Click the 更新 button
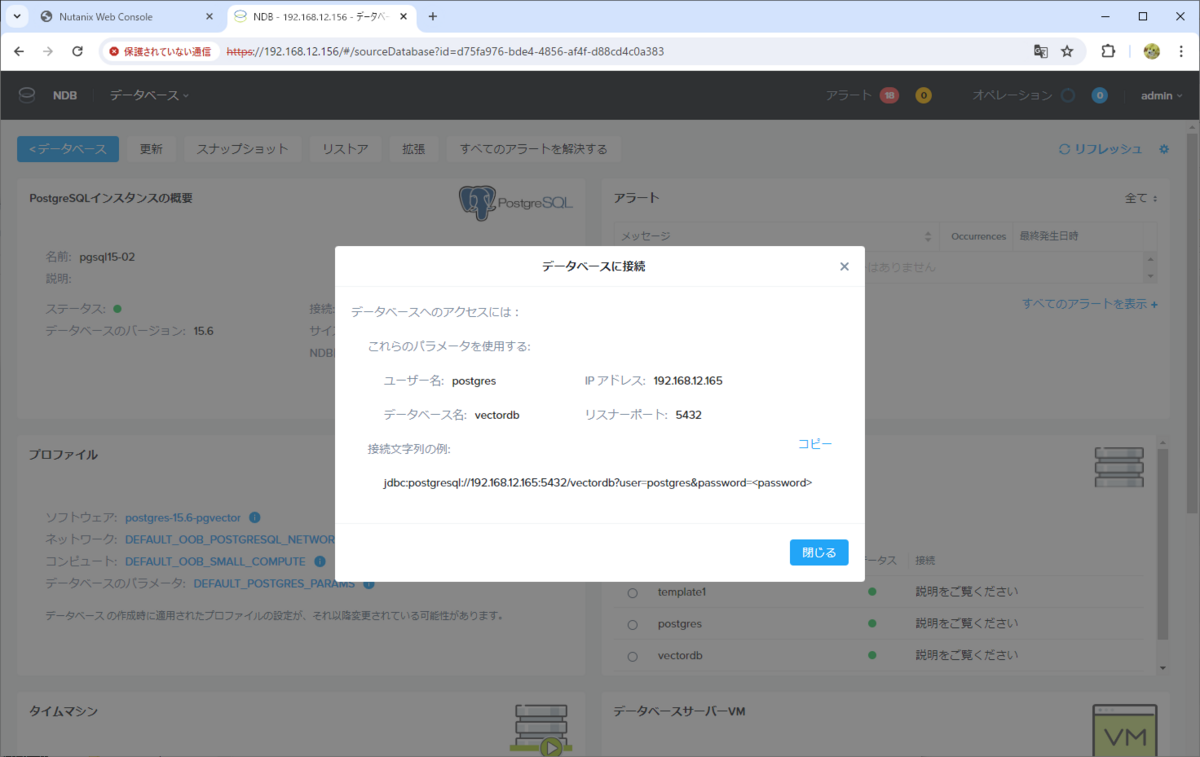The image size is (1200, 757). click(x=151, y=149)
